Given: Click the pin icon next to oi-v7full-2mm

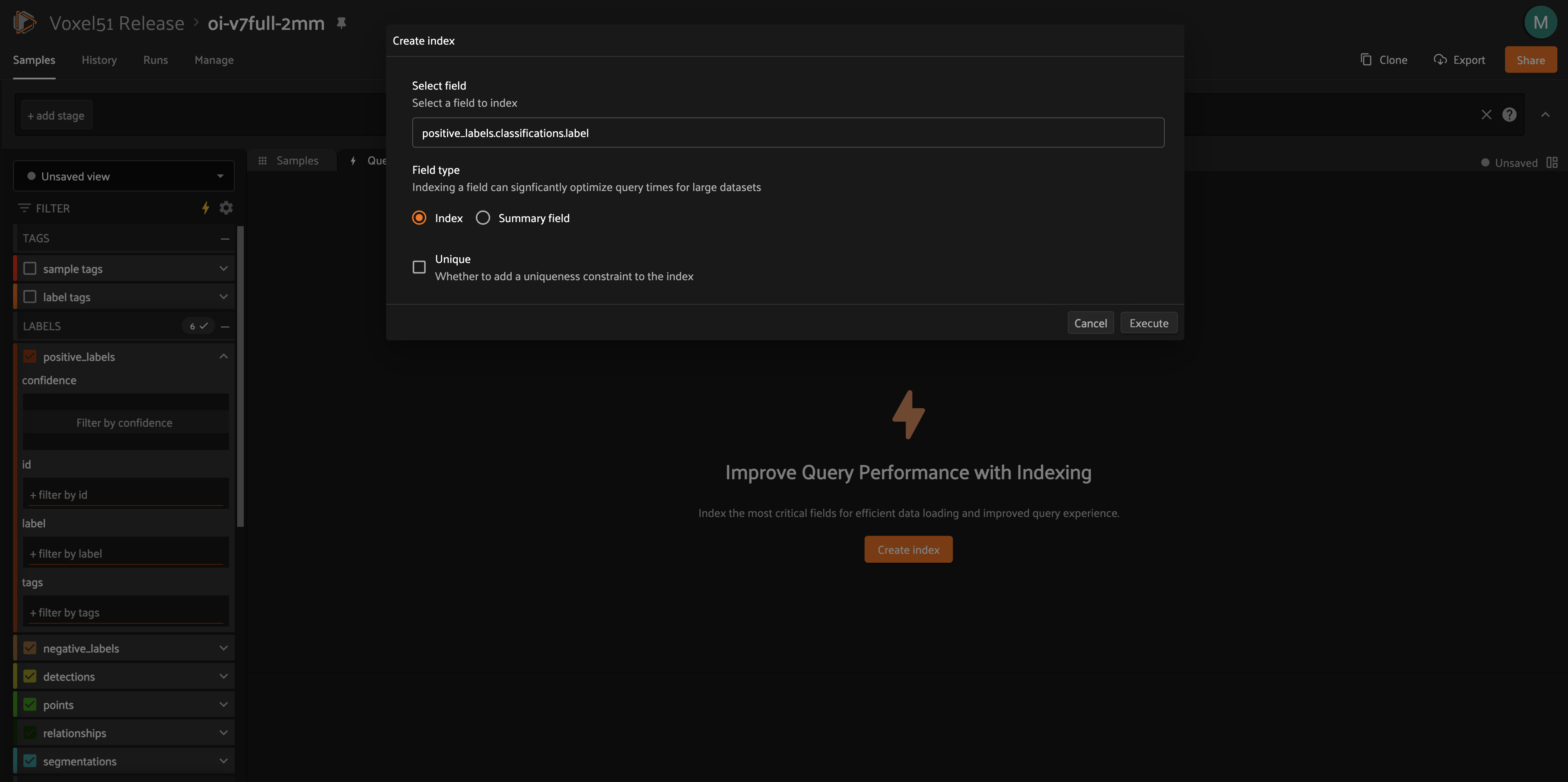Looking at the screenshot, I should click(x=341, y=23).
